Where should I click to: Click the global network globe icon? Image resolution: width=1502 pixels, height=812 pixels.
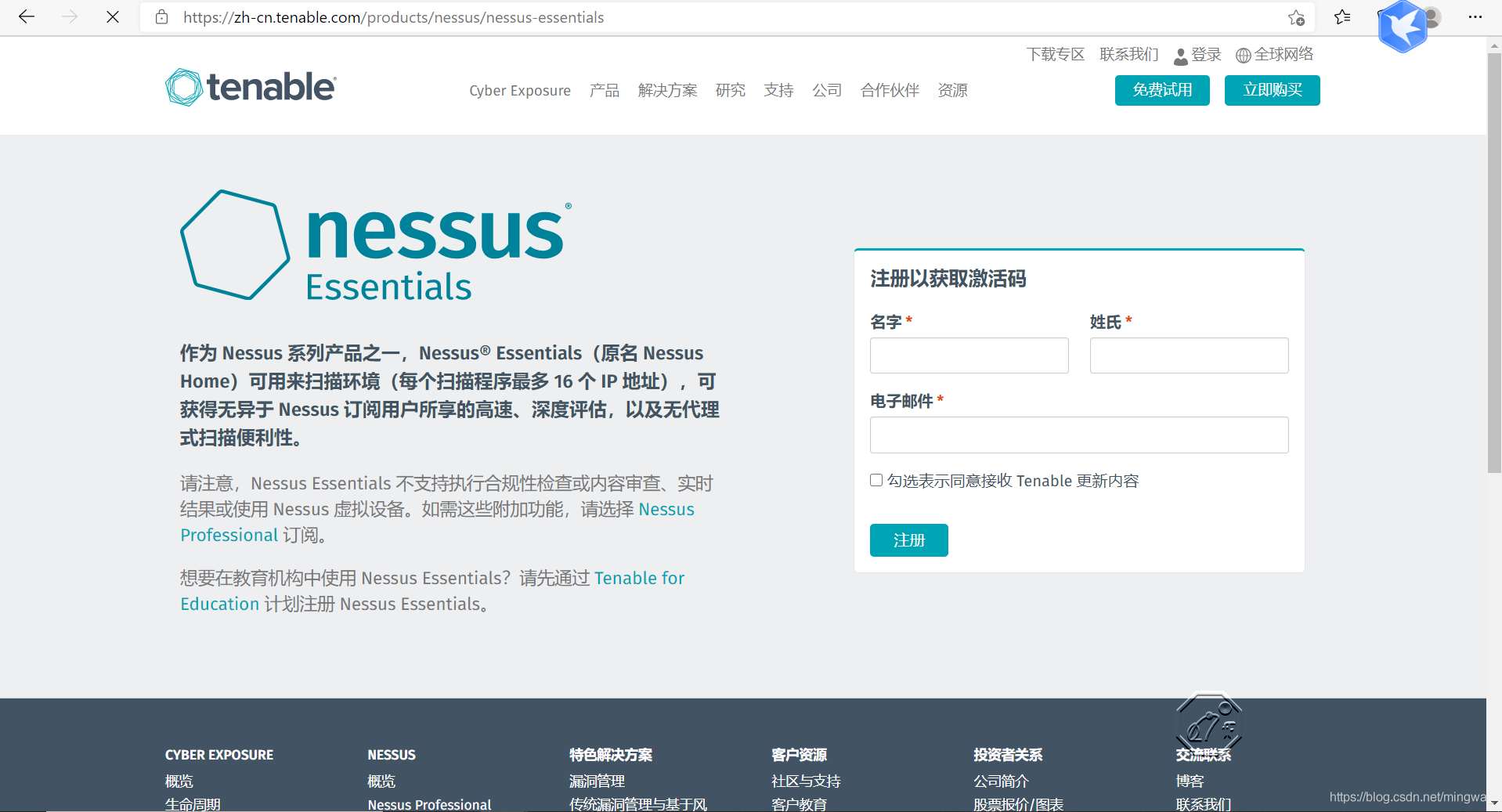(1244, 56)
